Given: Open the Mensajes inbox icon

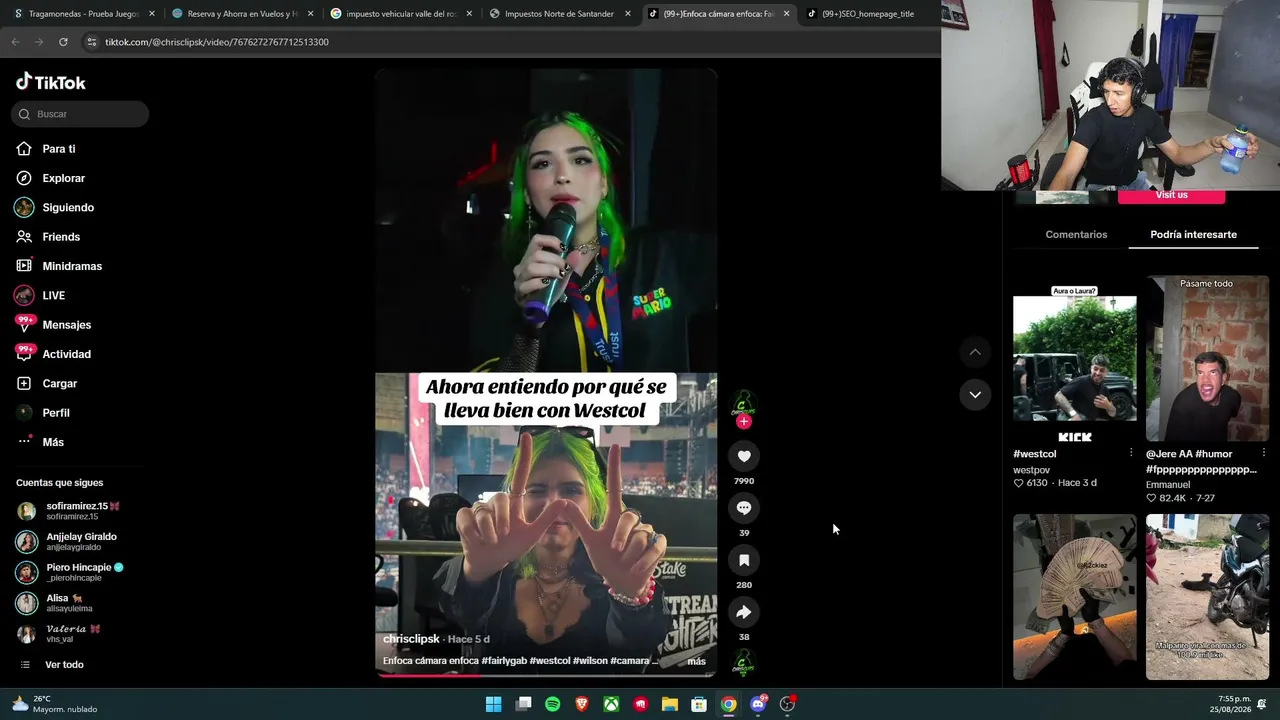Looking at the screenshot, I should (24, 325).
